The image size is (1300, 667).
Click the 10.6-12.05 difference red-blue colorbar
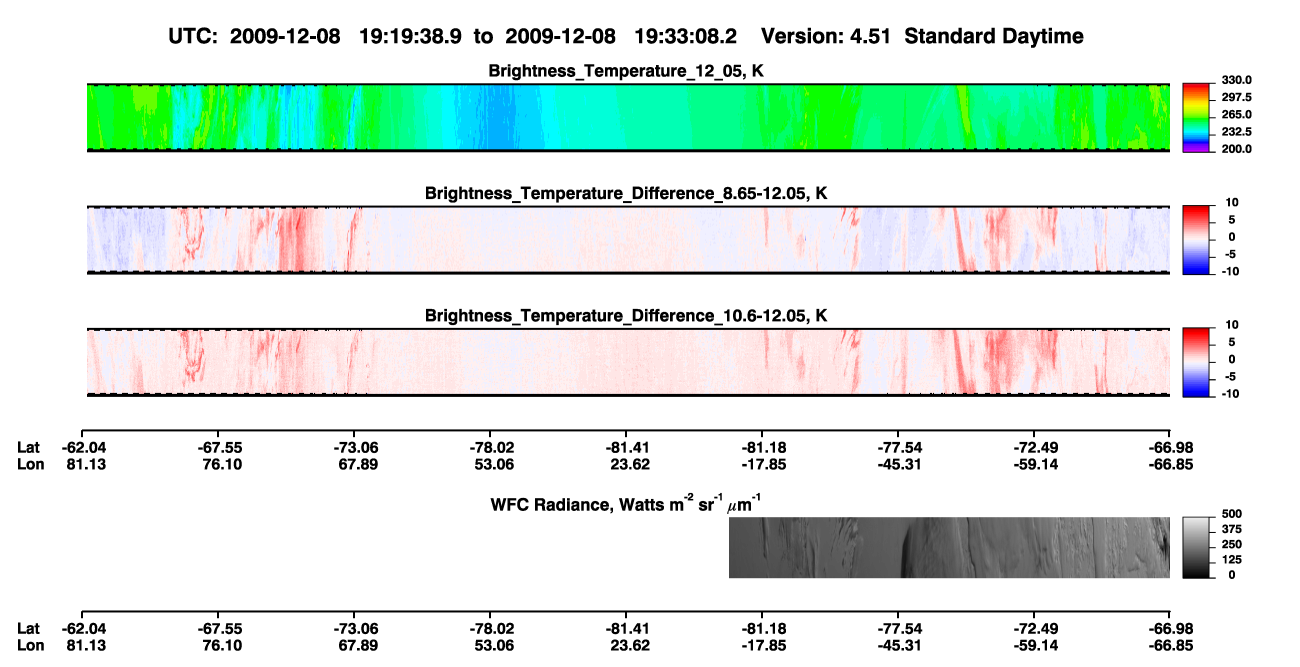click(x=1196, y=362)
